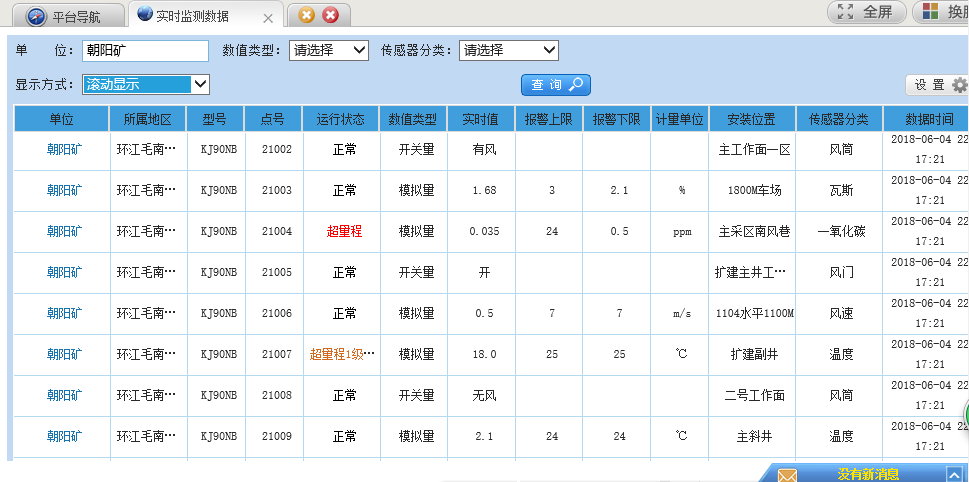Click the 风速 sensor category cell

tap(841, 313)
